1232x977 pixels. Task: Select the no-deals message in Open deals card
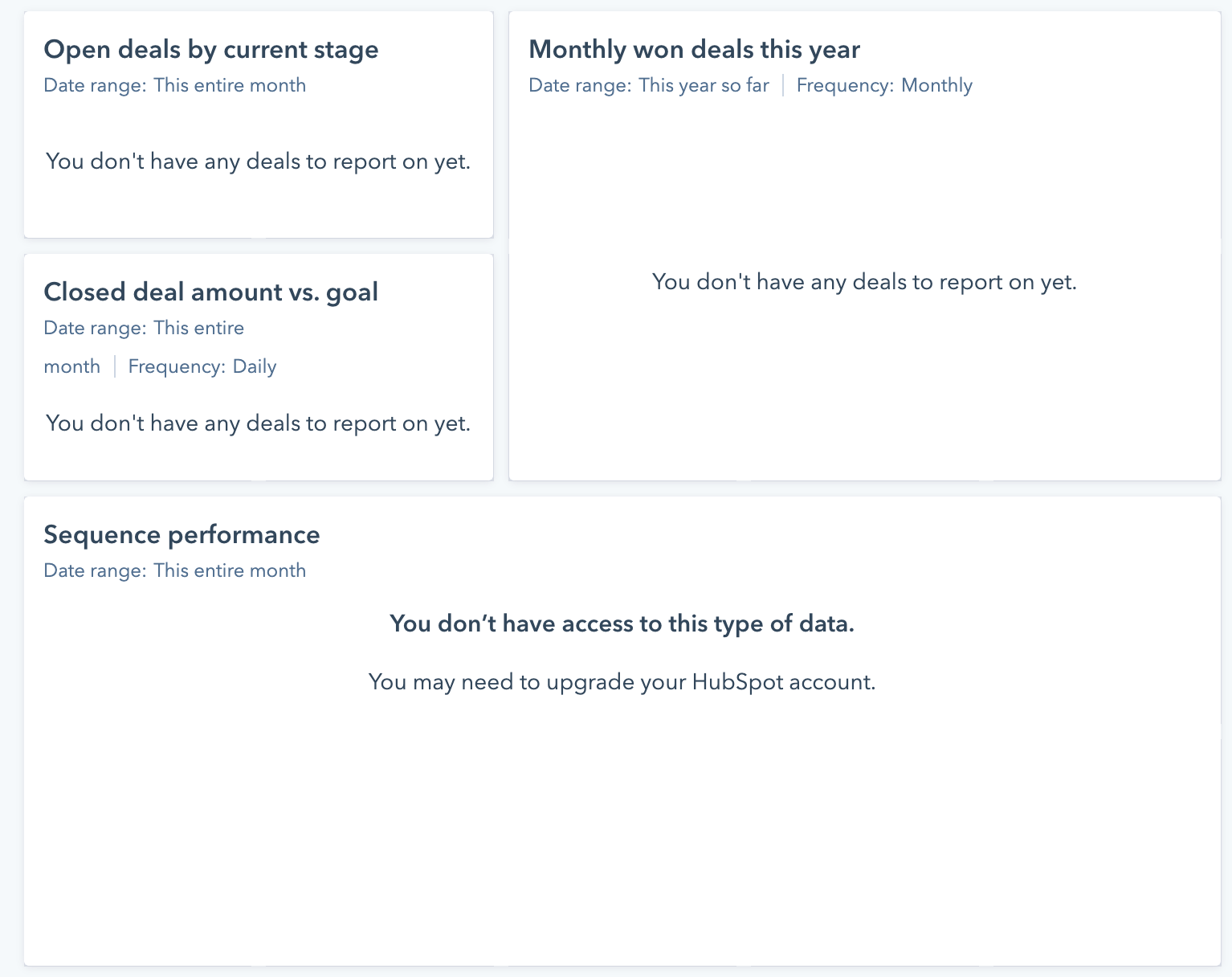pyautogui.click(x=258, y=161)
